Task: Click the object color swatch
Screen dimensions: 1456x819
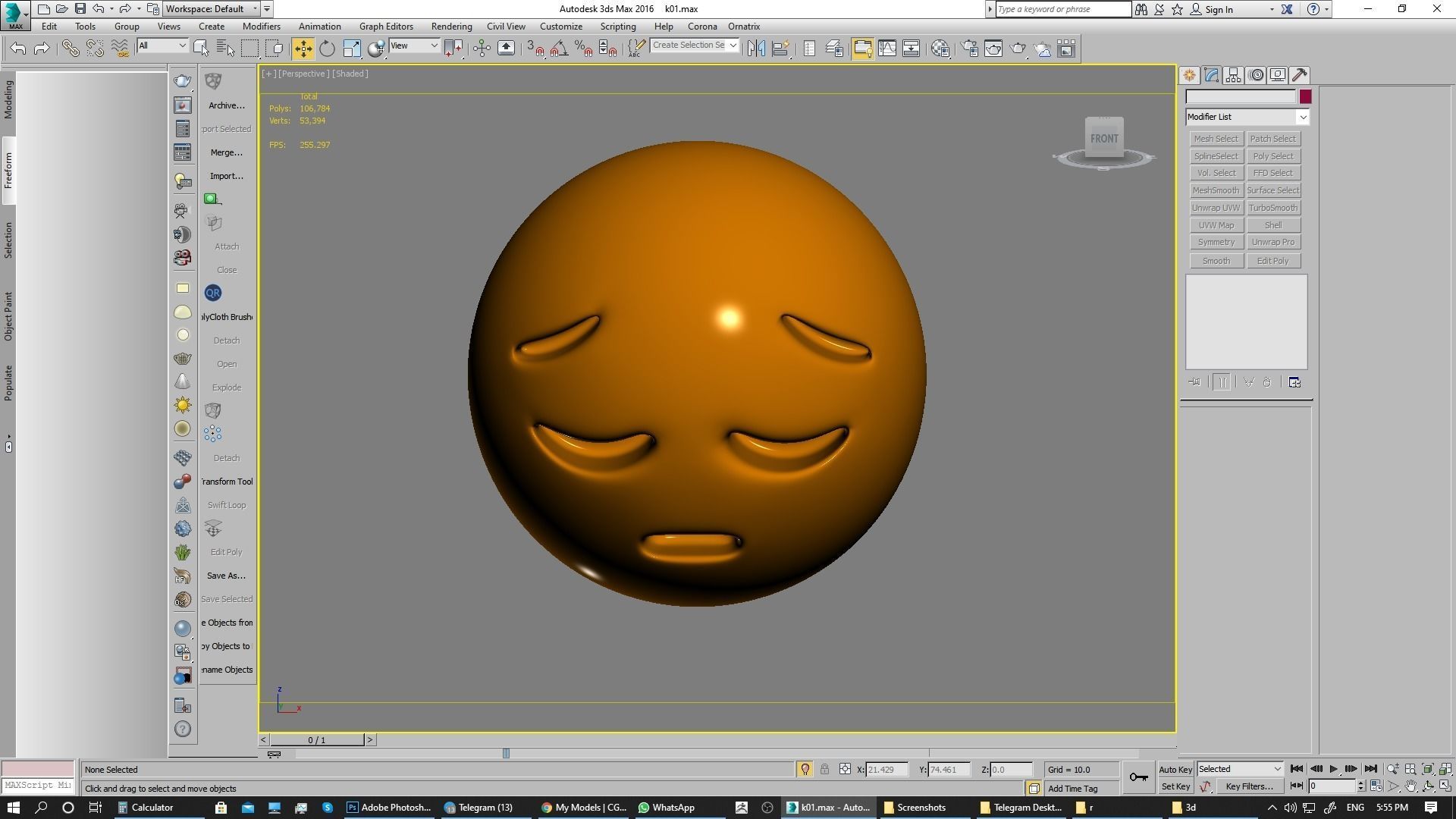Action: [1305, 97]
